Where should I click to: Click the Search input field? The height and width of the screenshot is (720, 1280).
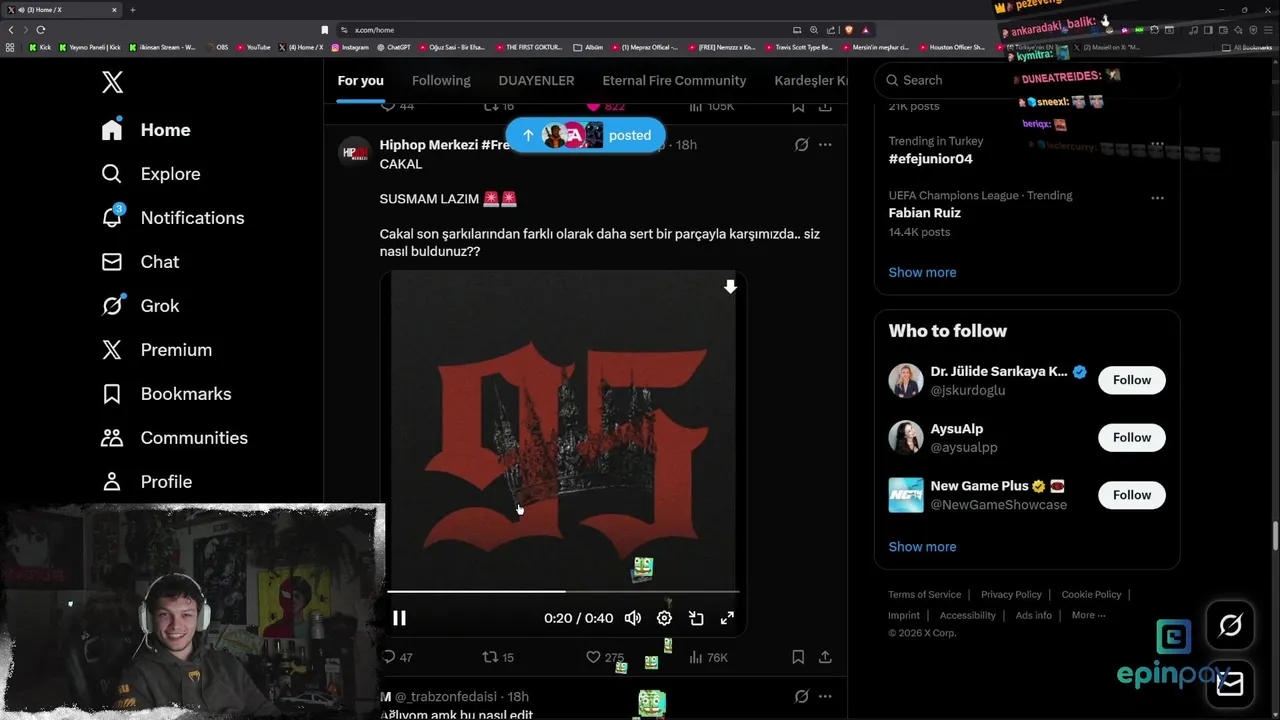tap(1027, 80)
